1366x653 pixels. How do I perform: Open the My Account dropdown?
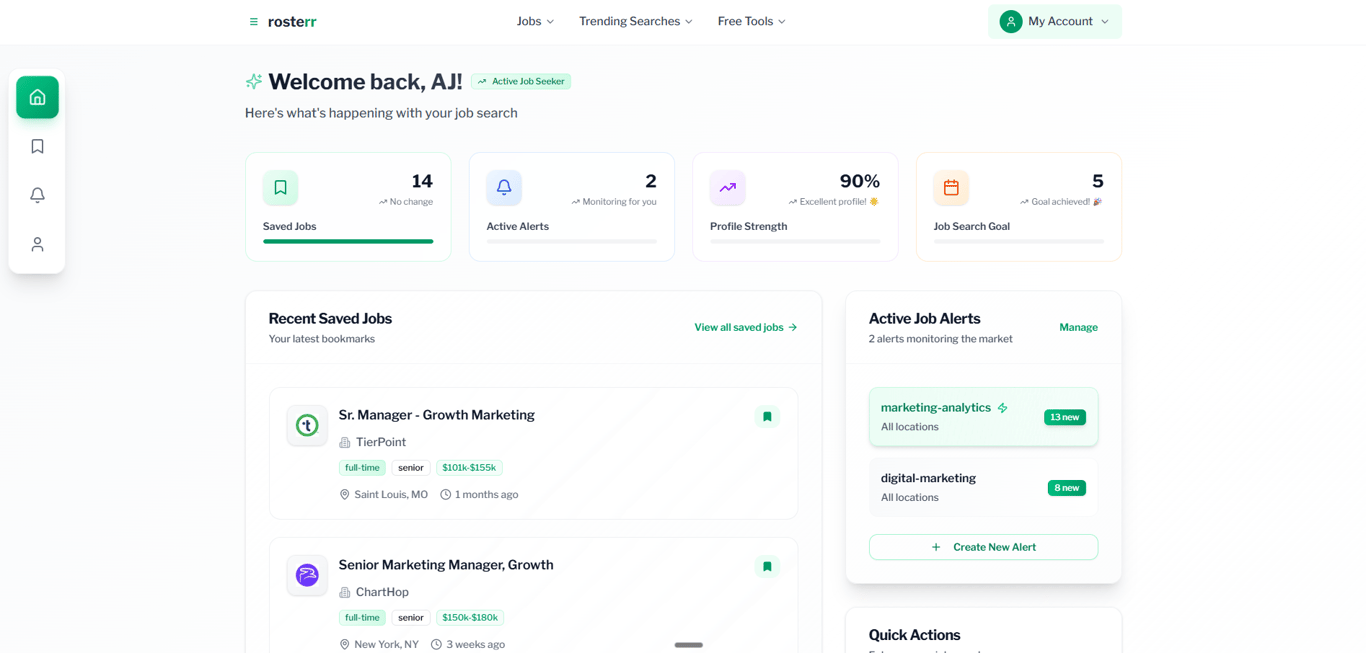[1055, 21]
